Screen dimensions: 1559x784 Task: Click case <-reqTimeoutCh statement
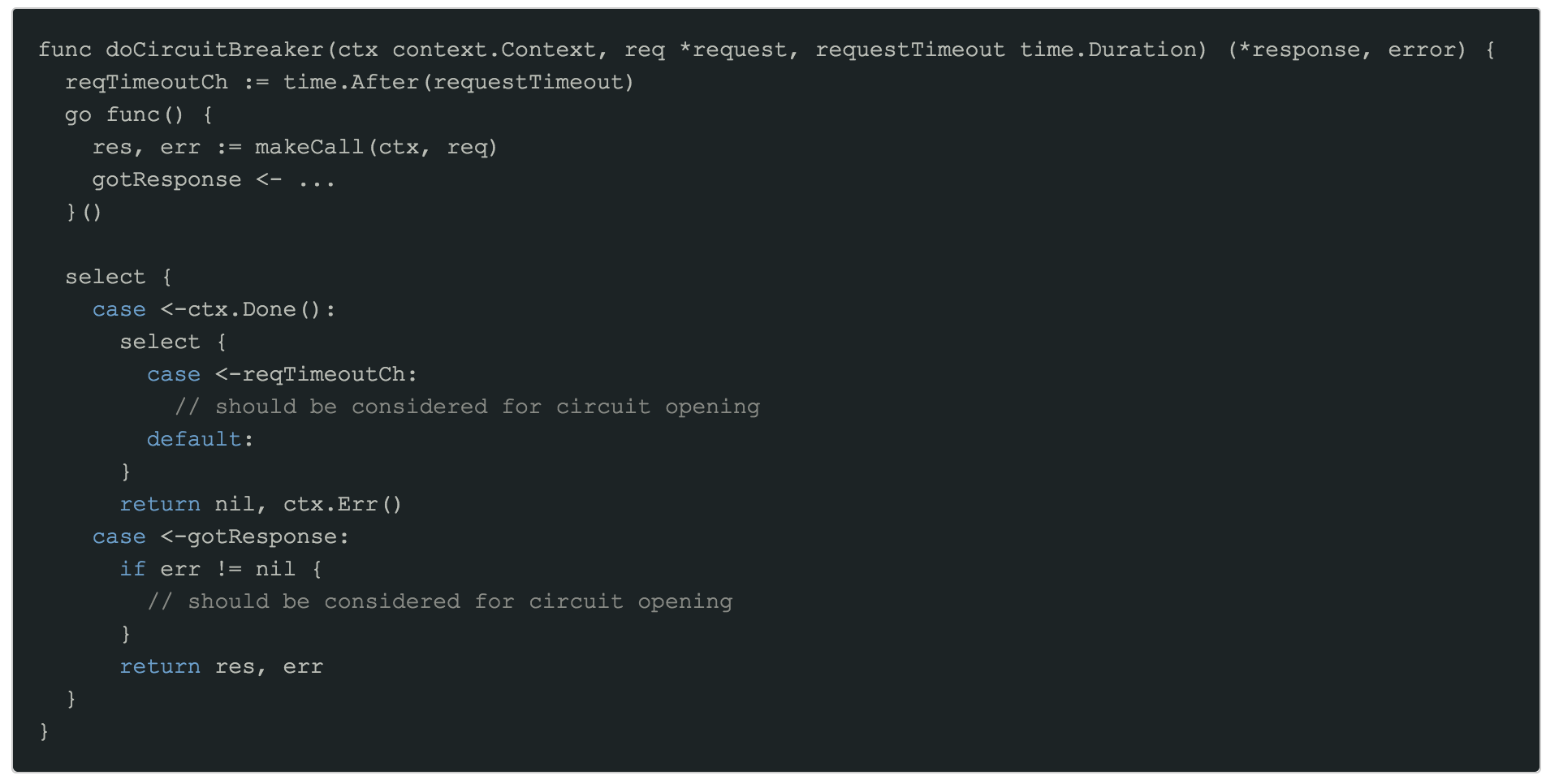pos(282,374)
